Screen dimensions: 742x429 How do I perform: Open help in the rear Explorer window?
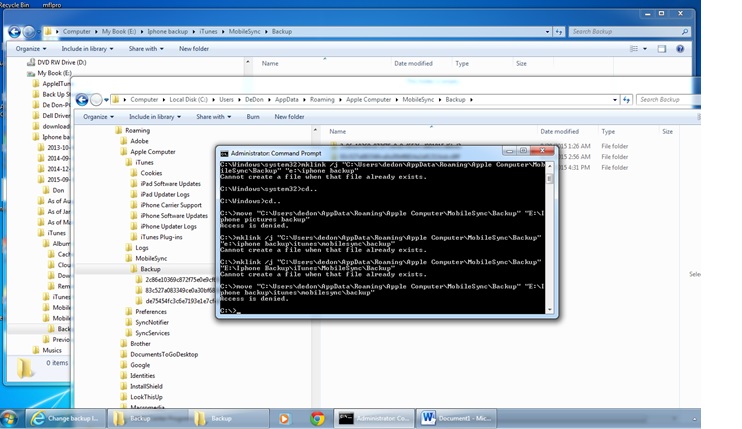tap(680, 49)
